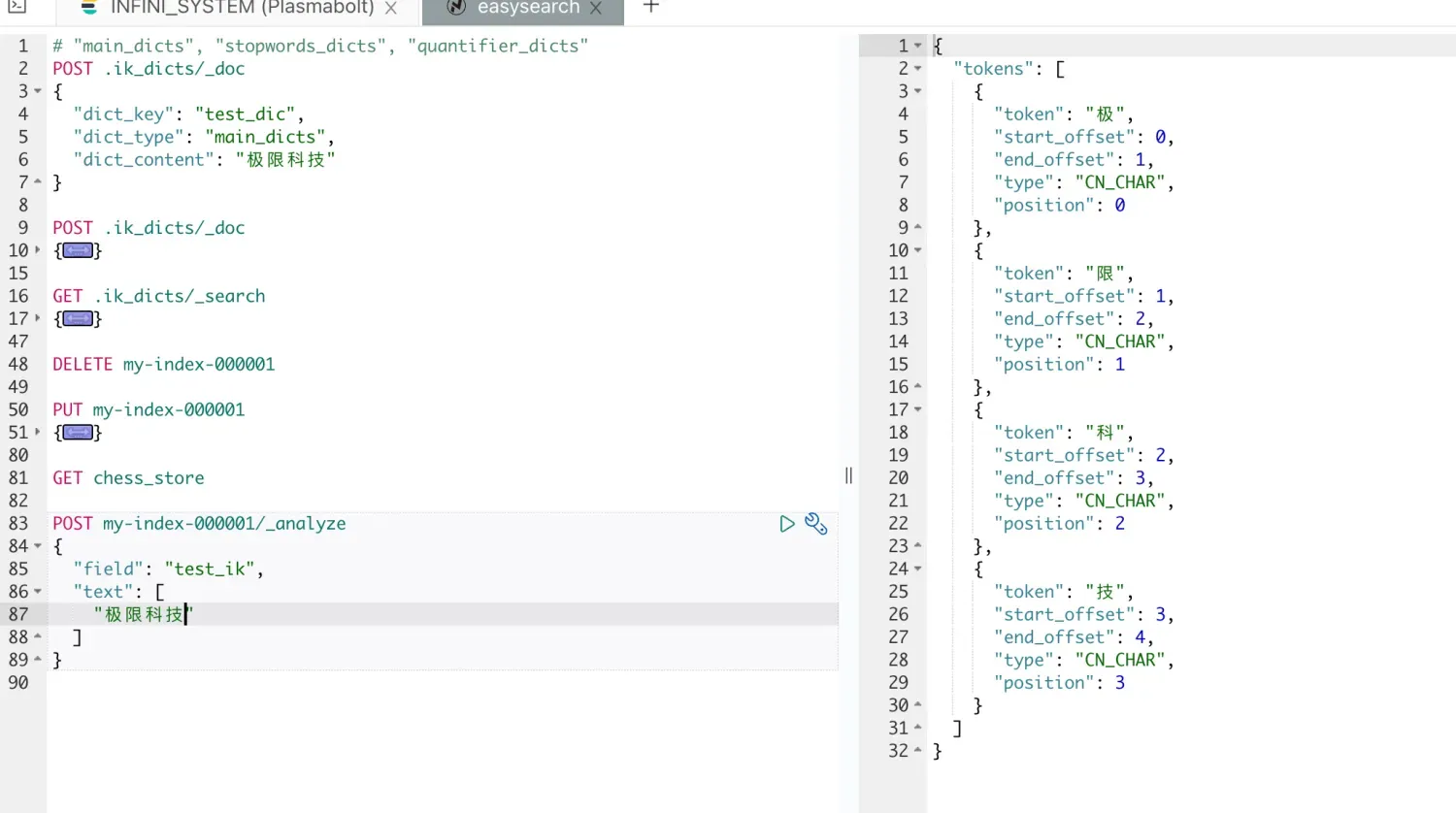Close the INFINI_SYSTEM (Plasmabolt) tab

[390, 8]
